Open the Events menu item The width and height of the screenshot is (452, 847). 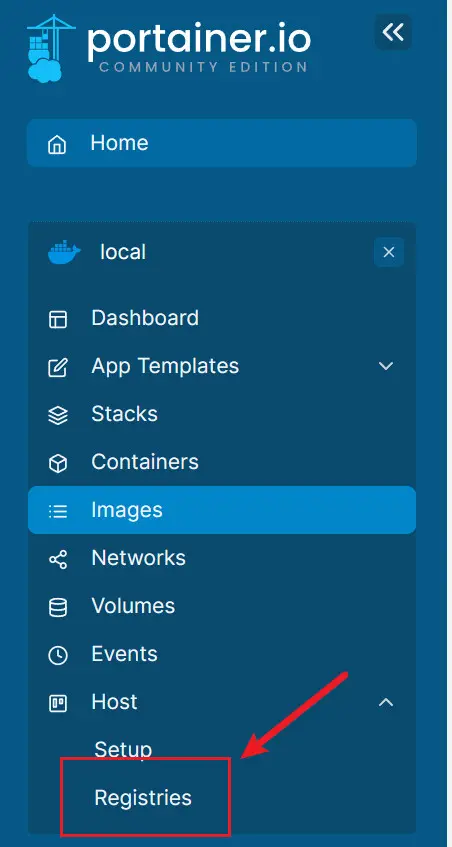coord(222,654)
